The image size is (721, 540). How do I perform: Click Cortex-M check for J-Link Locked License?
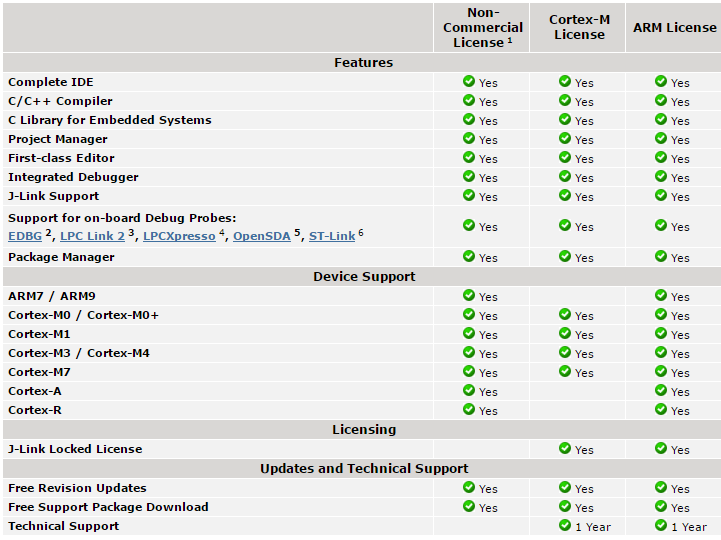pyautogui.click(x=565, y=449)
